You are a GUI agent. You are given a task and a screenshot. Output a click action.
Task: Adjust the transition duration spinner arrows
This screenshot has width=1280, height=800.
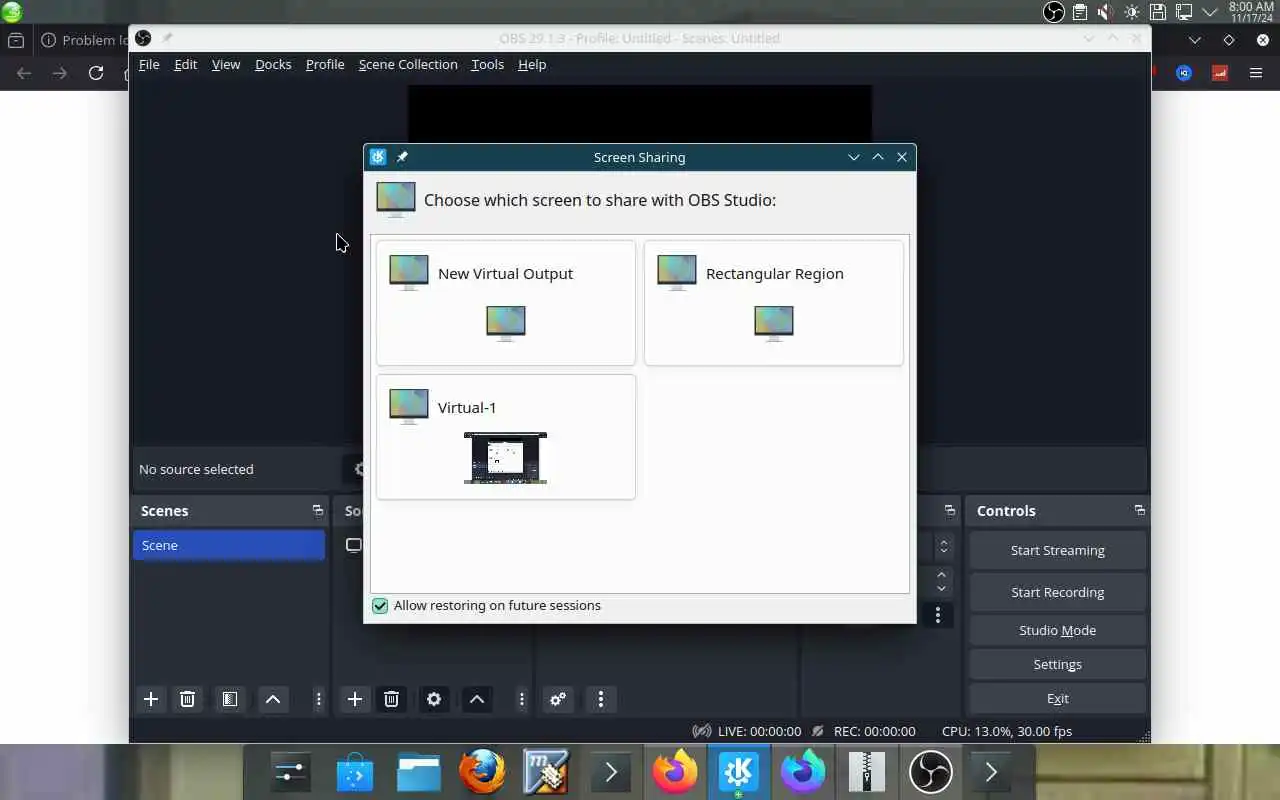(941, 581)
